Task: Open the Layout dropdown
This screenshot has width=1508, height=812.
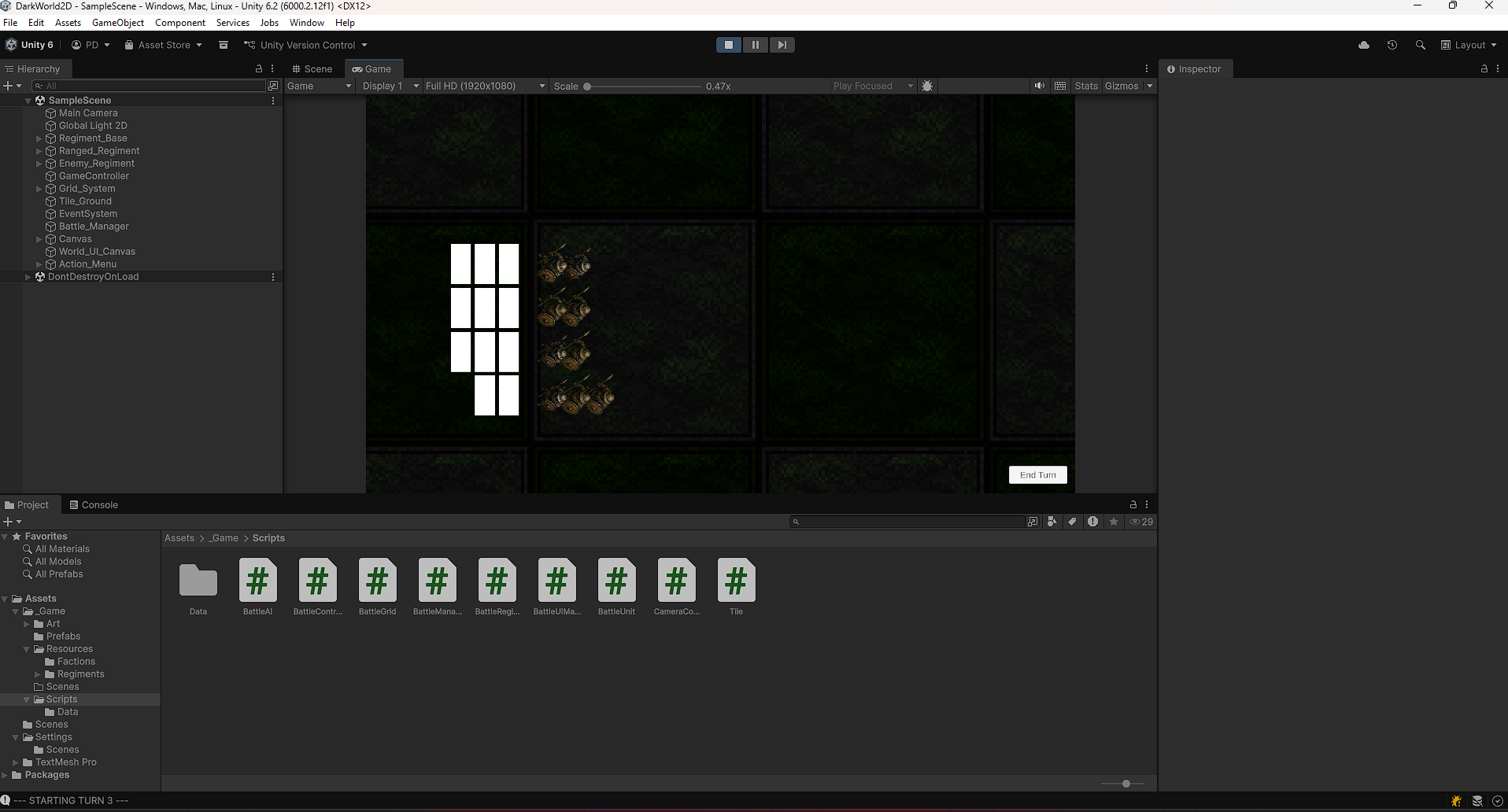Action: pyautogui.click(x=1469, y=45)
